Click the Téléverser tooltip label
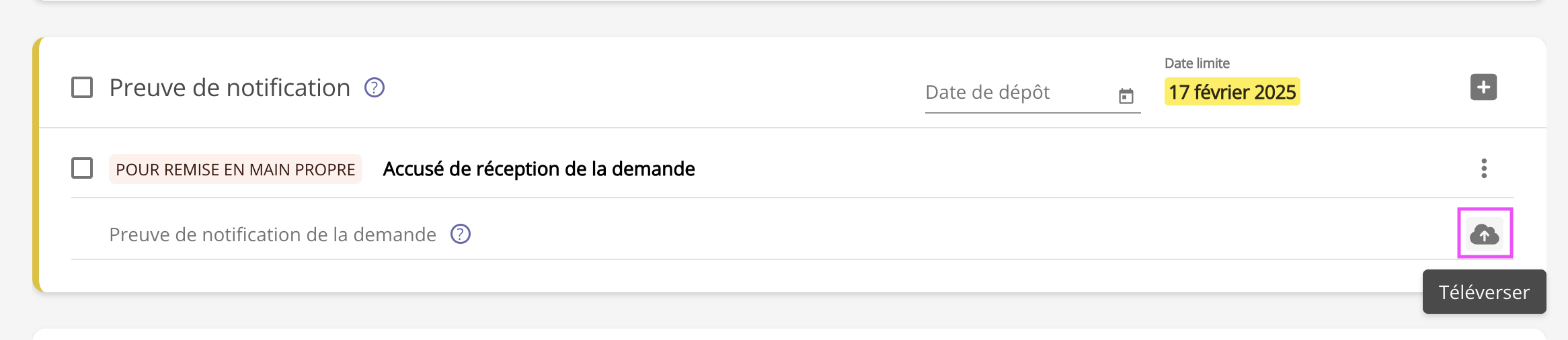The width and height of the screenshot is (1568, 340). tap(1484, 292)
